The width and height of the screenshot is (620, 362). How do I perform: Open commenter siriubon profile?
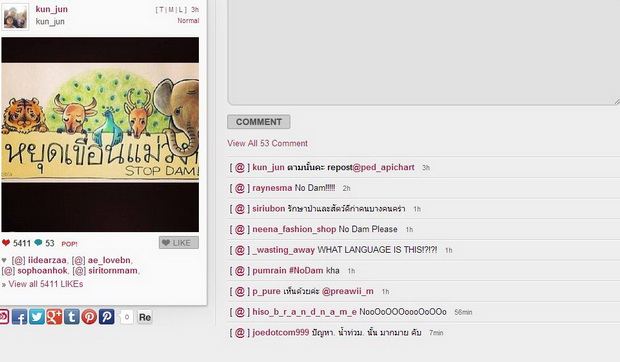click(268, 209)
